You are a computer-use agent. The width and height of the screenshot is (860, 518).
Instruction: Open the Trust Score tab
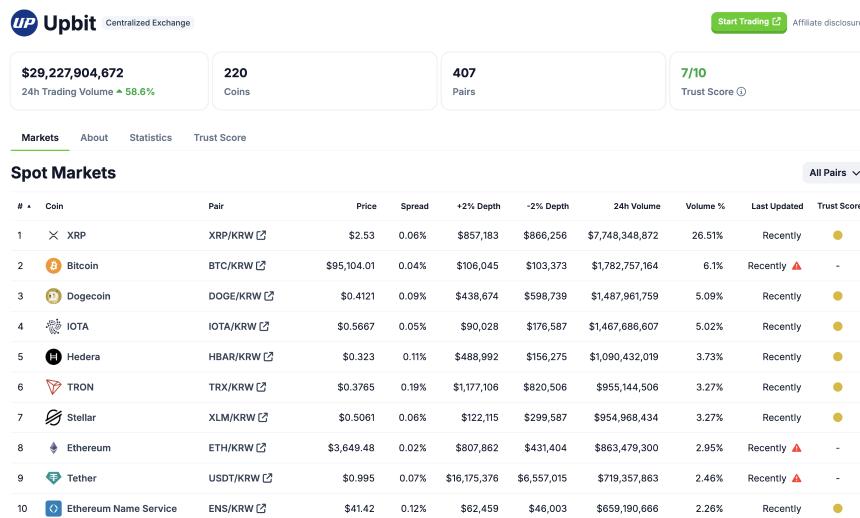pyautogui.click(x=219, y=138)
